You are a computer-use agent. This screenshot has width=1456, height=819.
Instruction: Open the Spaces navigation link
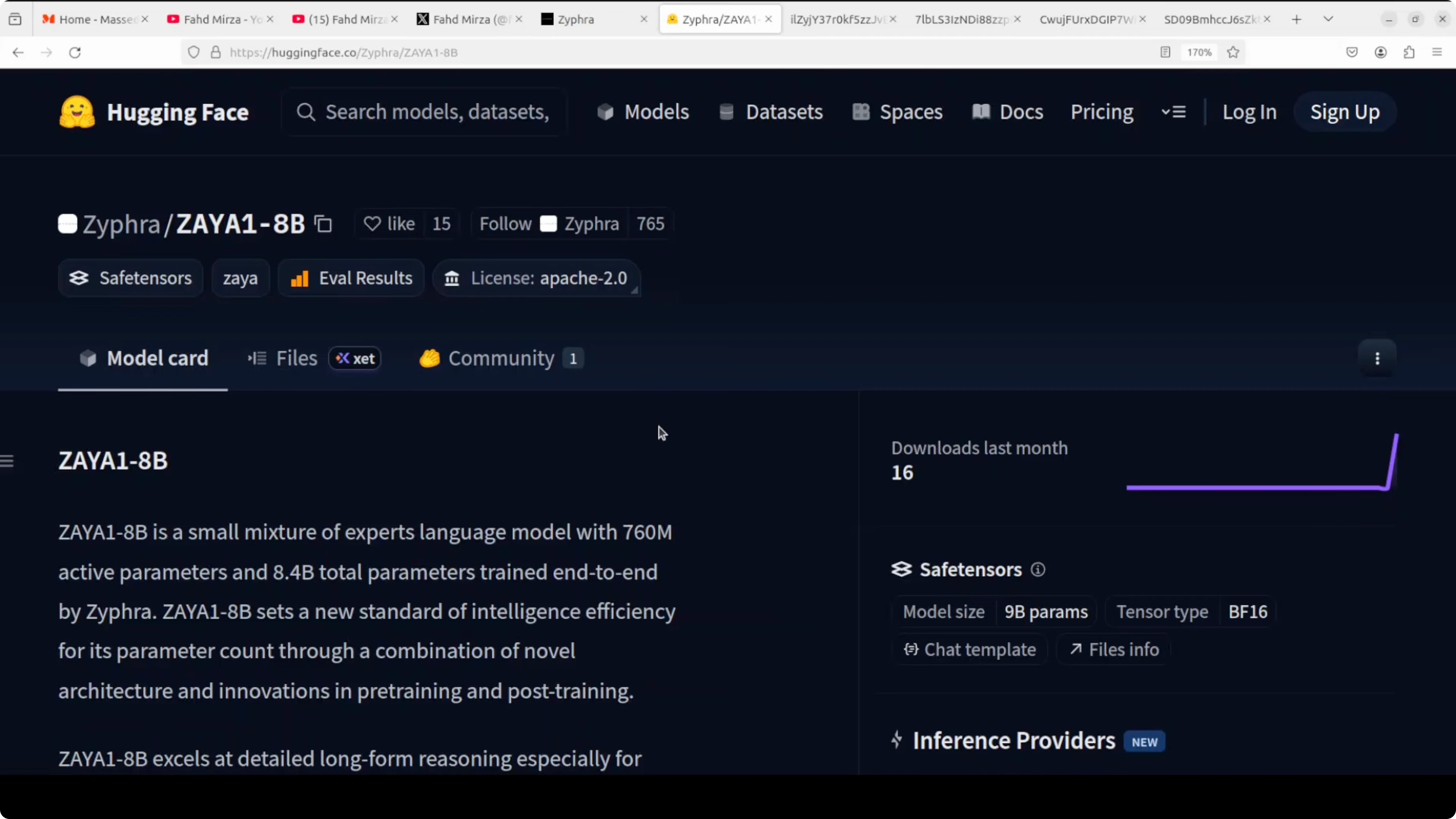coord(898,112)
